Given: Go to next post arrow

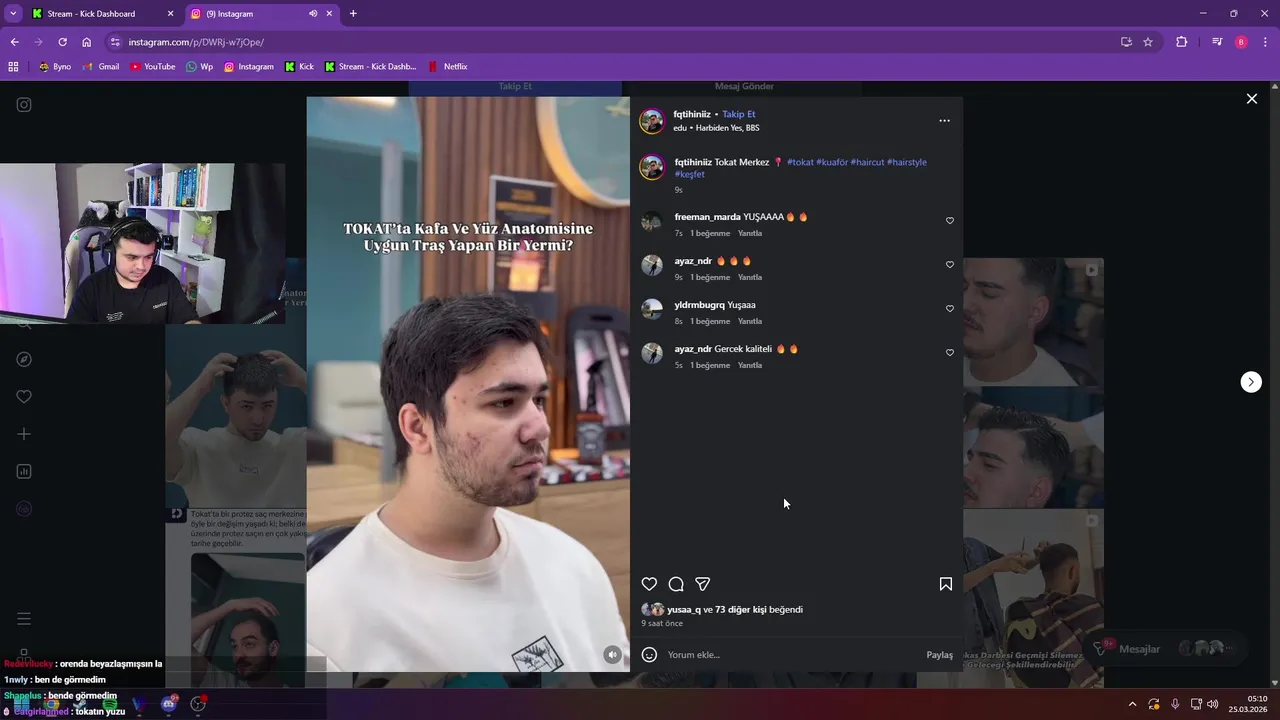Looking at the screenshot, I should (1251, 382).
